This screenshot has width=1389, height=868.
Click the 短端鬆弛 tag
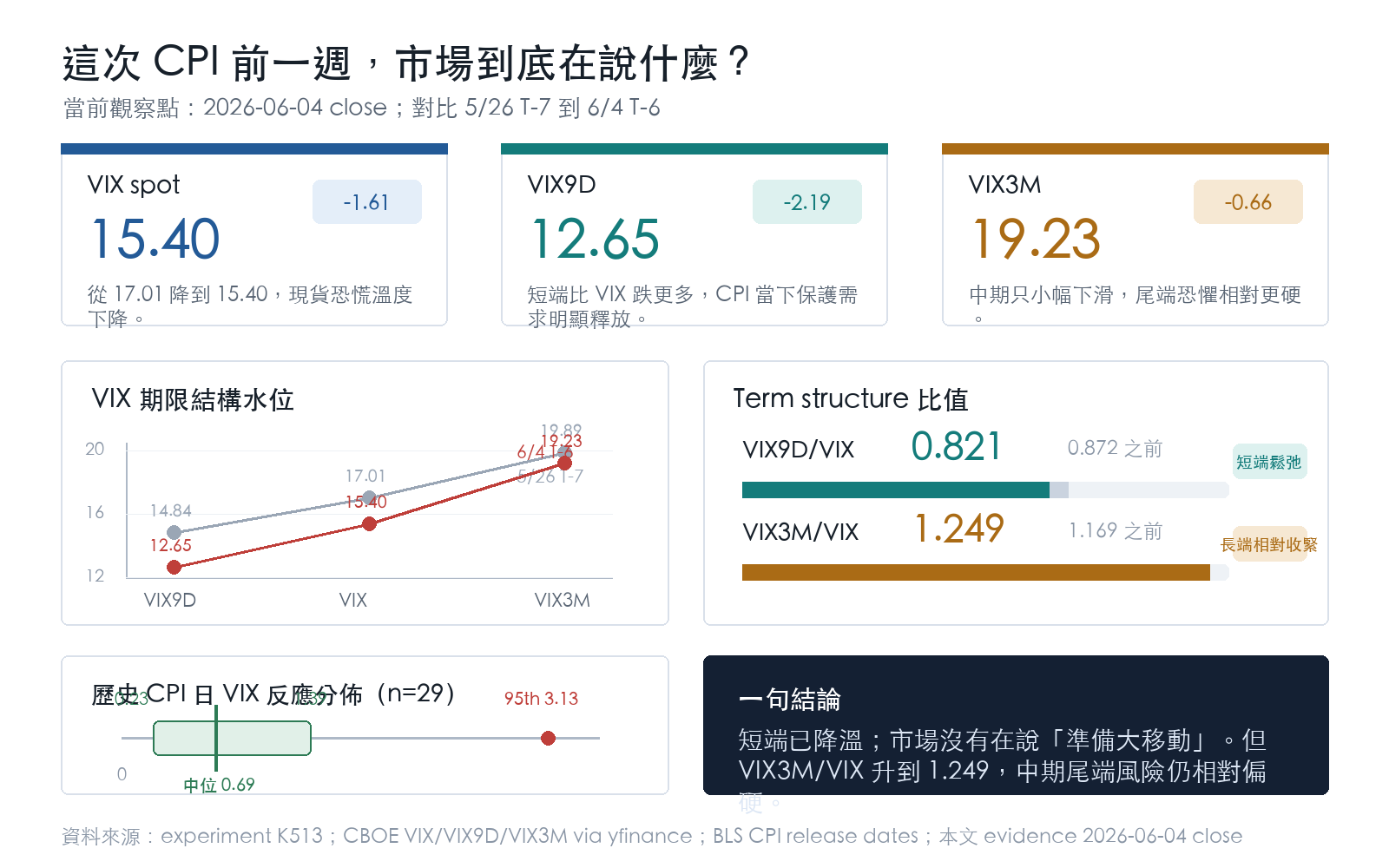pos(1269,462)
